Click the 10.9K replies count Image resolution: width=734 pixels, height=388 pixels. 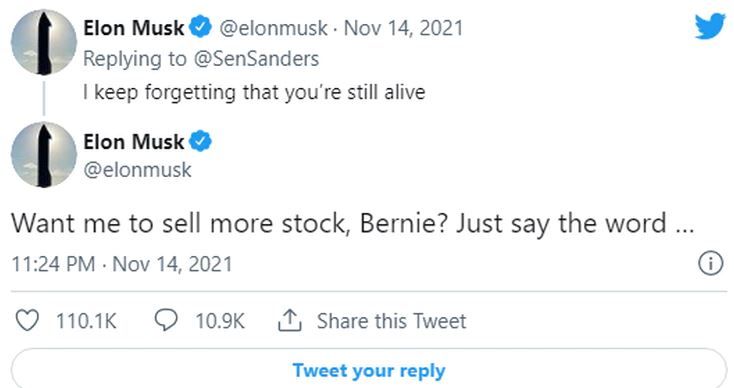point(220,321)
